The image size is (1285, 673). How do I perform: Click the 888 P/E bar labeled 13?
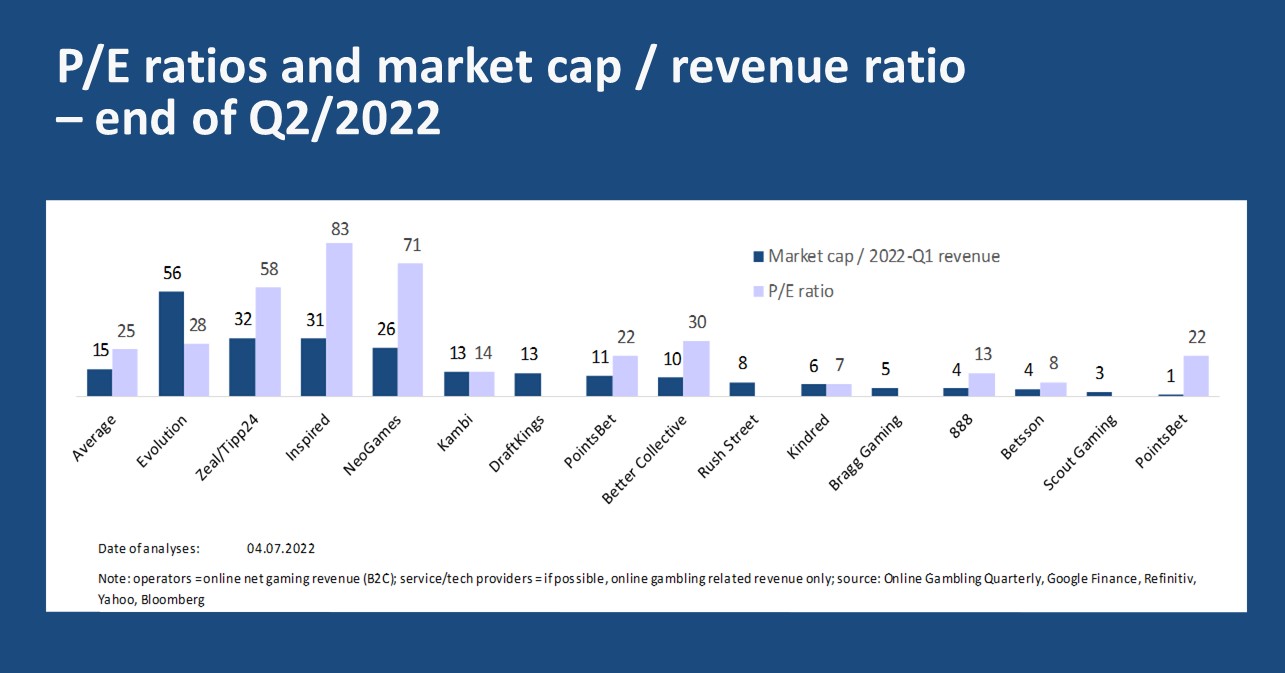click(982, 385)
